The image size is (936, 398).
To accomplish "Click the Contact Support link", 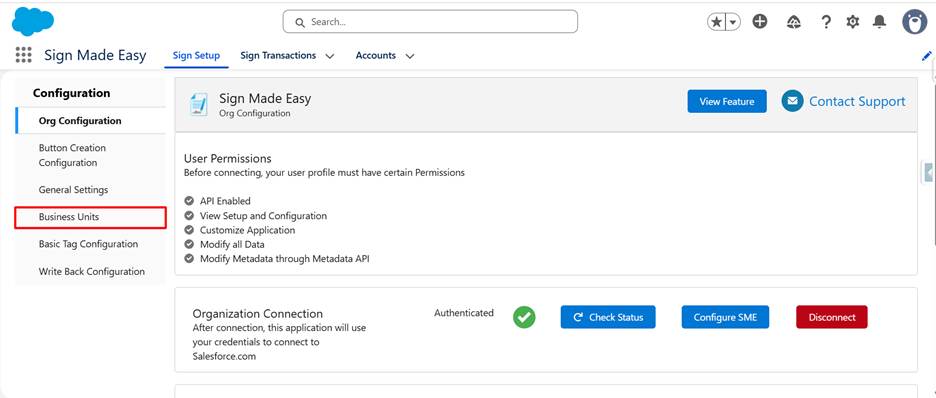I will pos(857,101).
